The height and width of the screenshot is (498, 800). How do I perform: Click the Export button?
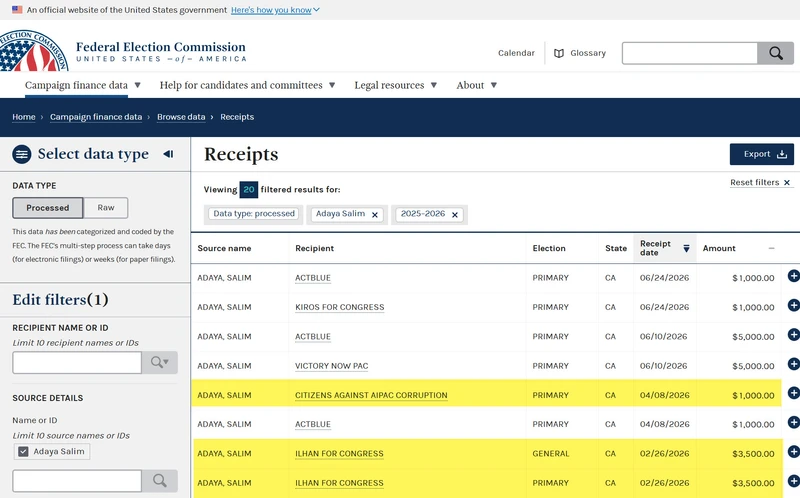762,154
